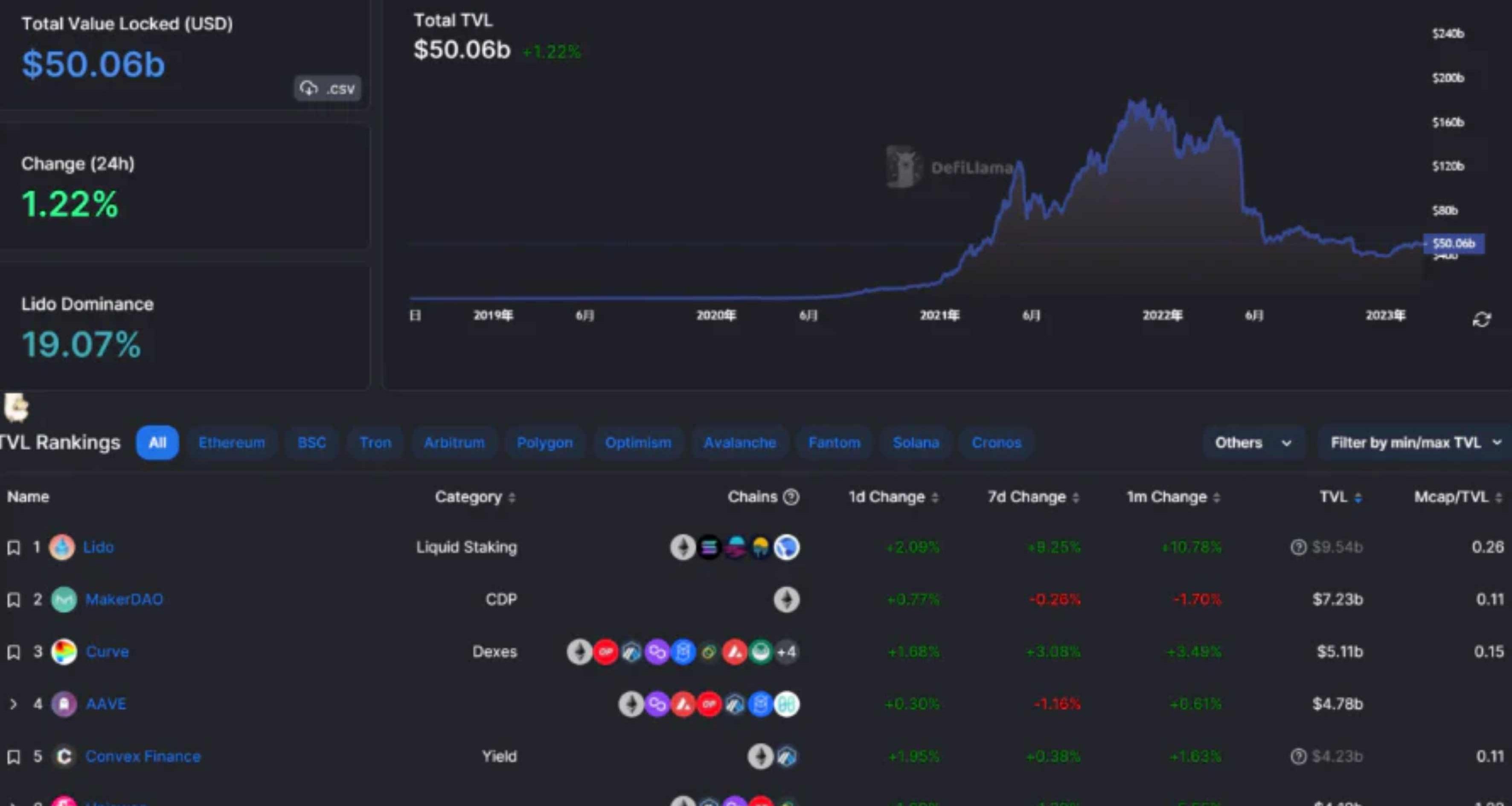
Task: Open Convex Finance protocol page
Action: pyautogui.click(x=142, y=756)
